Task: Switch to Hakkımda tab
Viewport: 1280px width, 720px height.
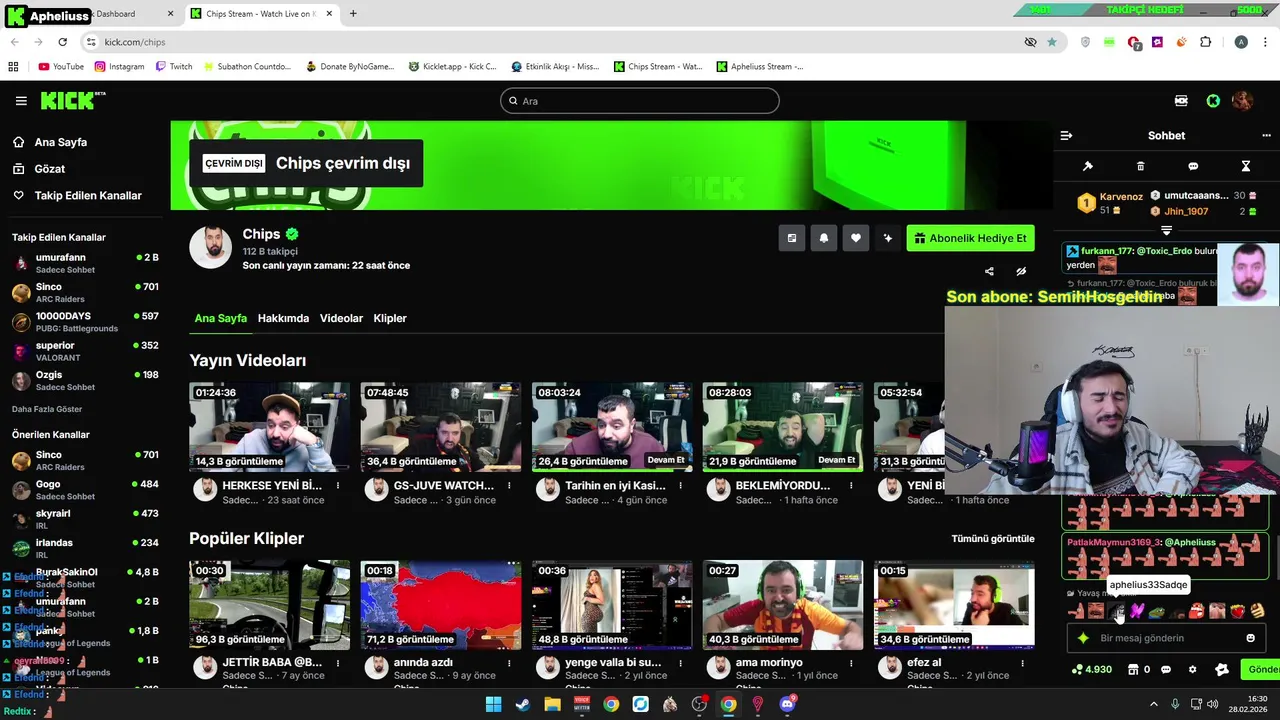Action: click(x=283, y=318)
